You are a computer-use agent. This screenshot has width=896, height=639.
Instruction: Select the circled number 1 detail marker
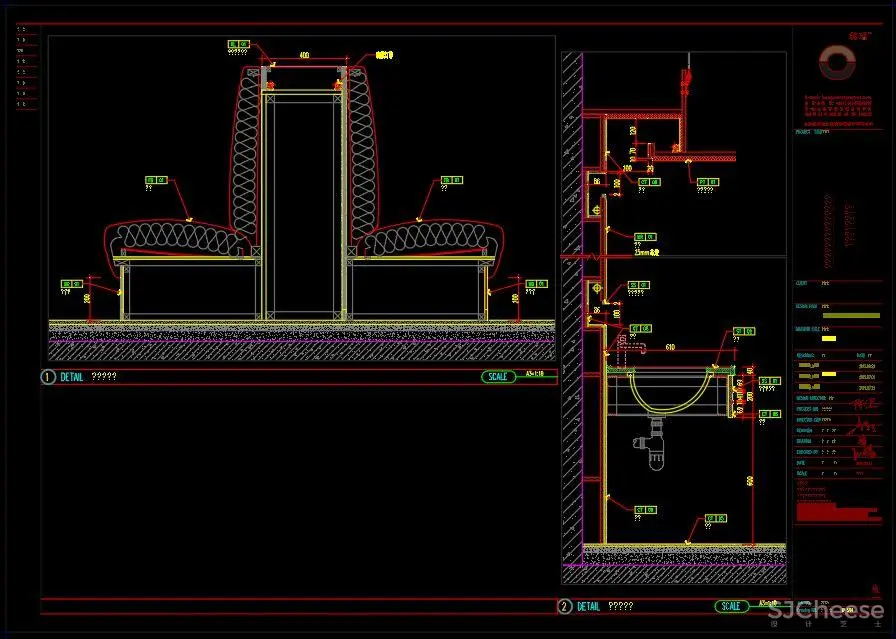click(47, 377)
